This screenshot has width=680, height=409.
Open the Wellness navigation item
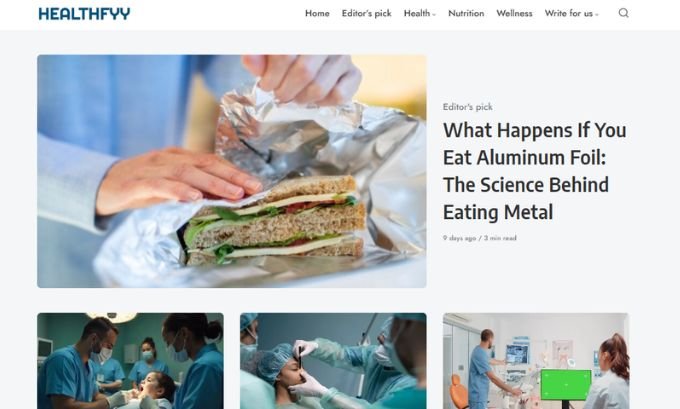(514, 13)
